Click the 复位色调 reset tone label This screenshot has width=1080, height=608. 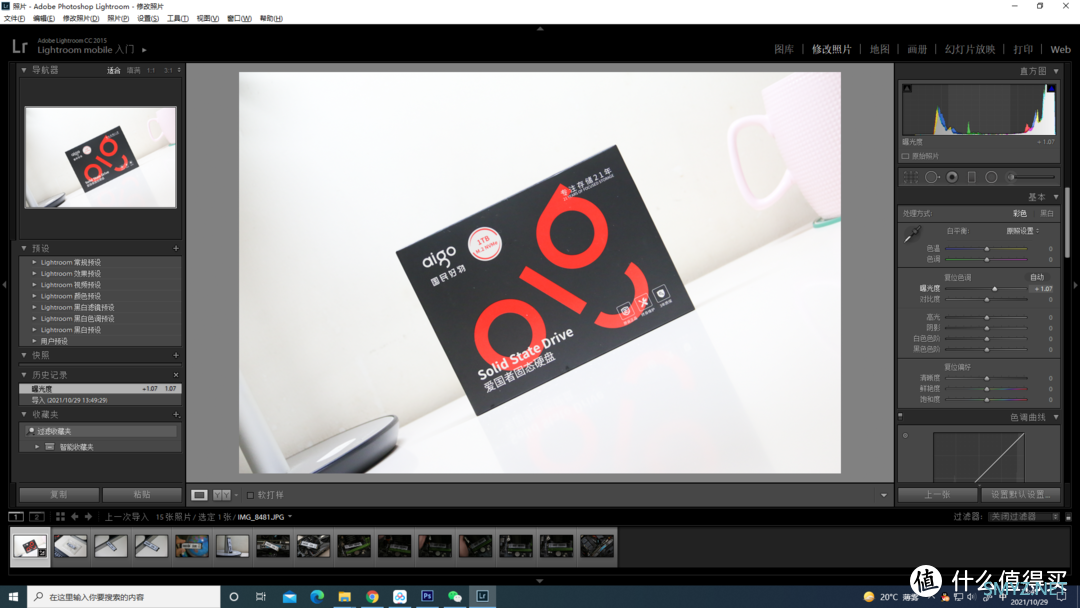[x=957, y=277]
